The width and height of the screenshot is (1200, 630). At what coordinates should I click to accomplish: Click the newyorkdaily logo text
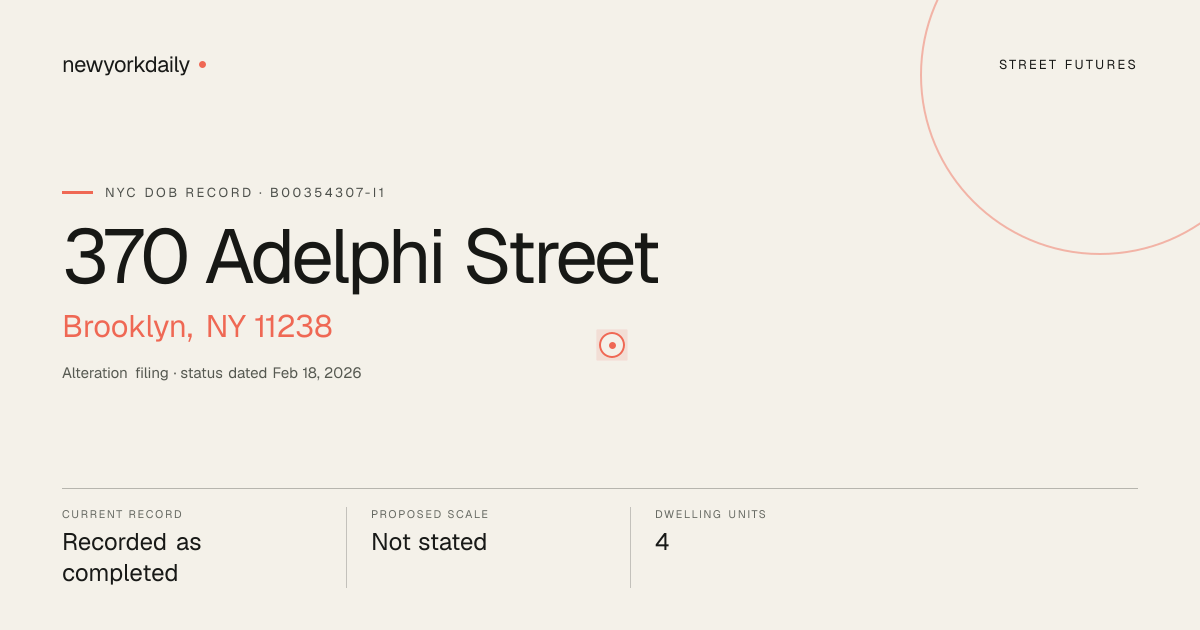[126, 65]
